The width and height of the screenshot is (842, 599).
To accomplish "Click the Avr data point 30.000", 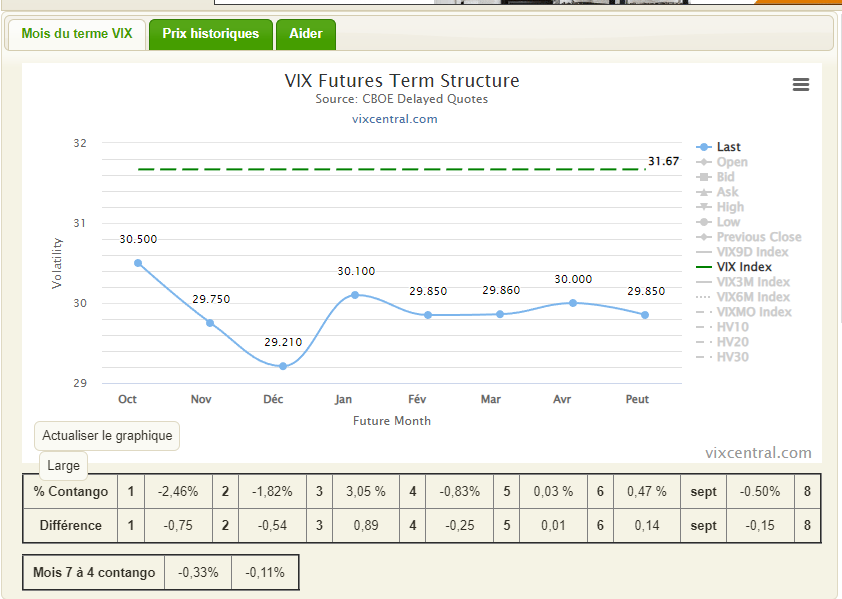I will point(573,303).
